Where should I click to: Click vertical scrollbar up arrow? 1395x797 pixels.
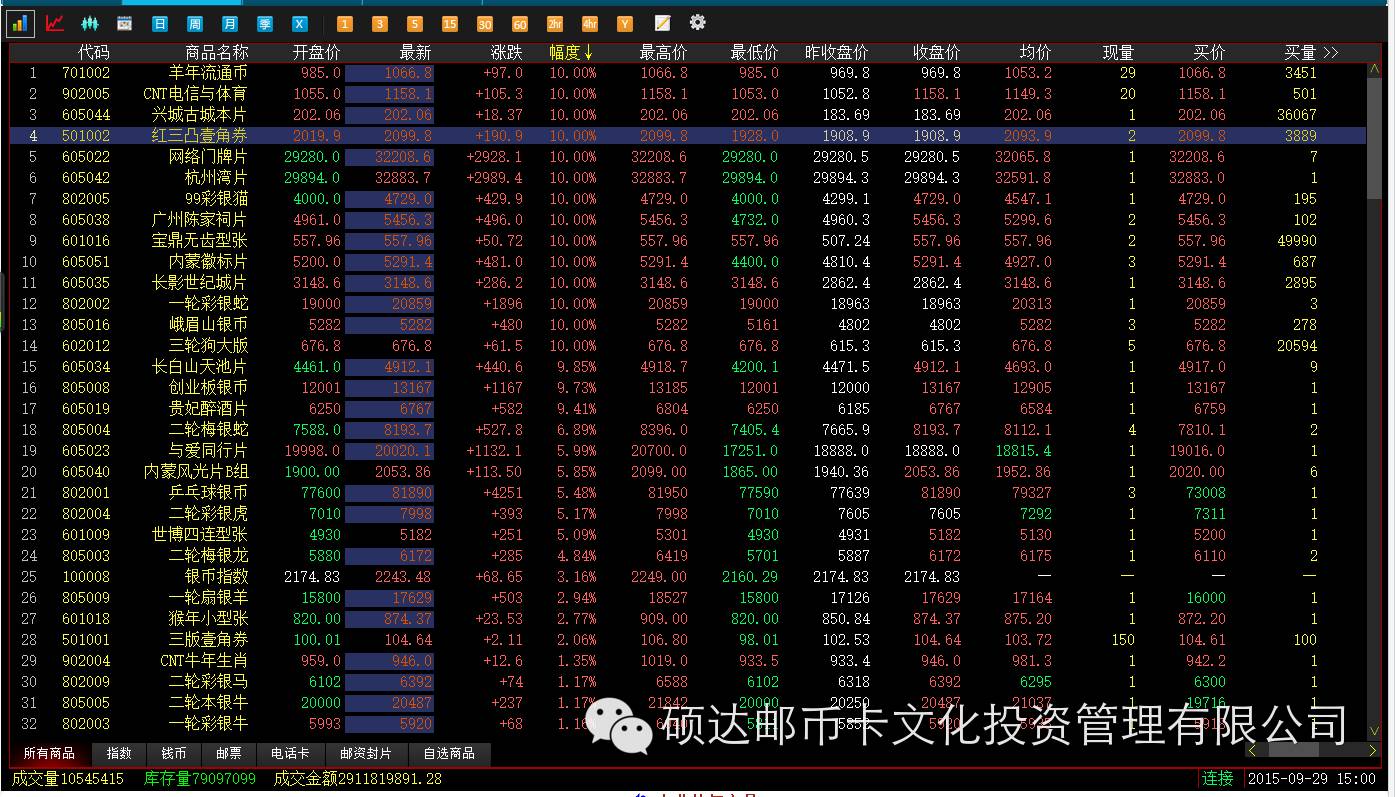pyautogui.click(x=1373, y=68)
